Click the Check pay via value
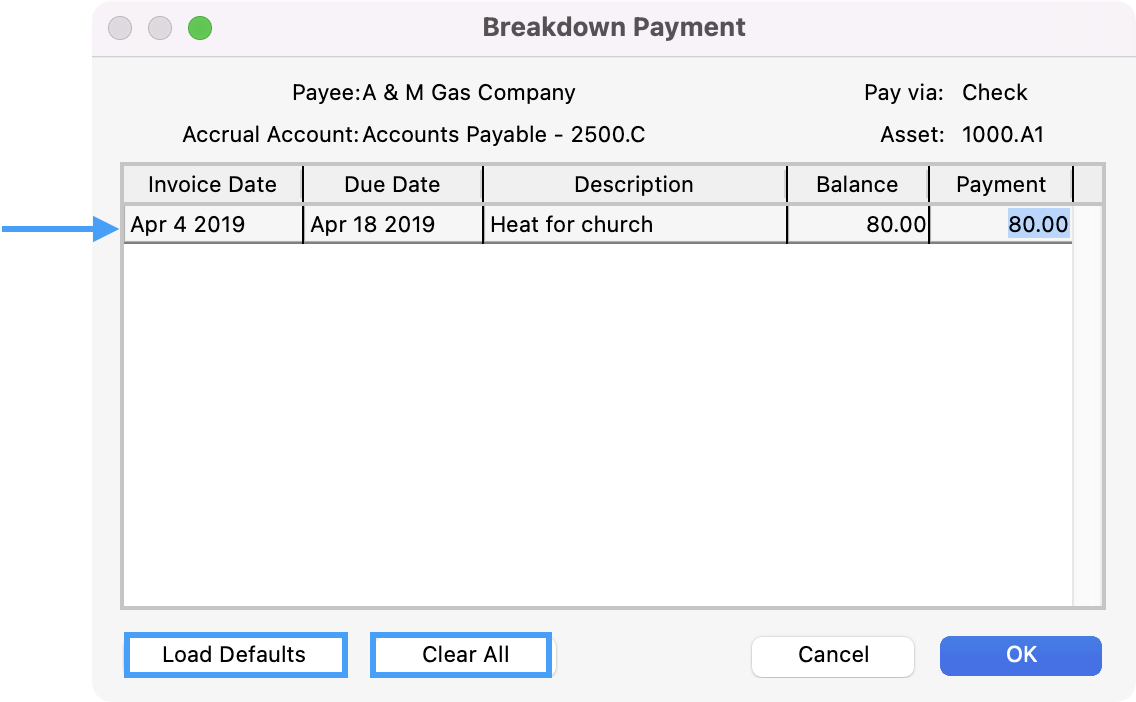 [995, 93]
